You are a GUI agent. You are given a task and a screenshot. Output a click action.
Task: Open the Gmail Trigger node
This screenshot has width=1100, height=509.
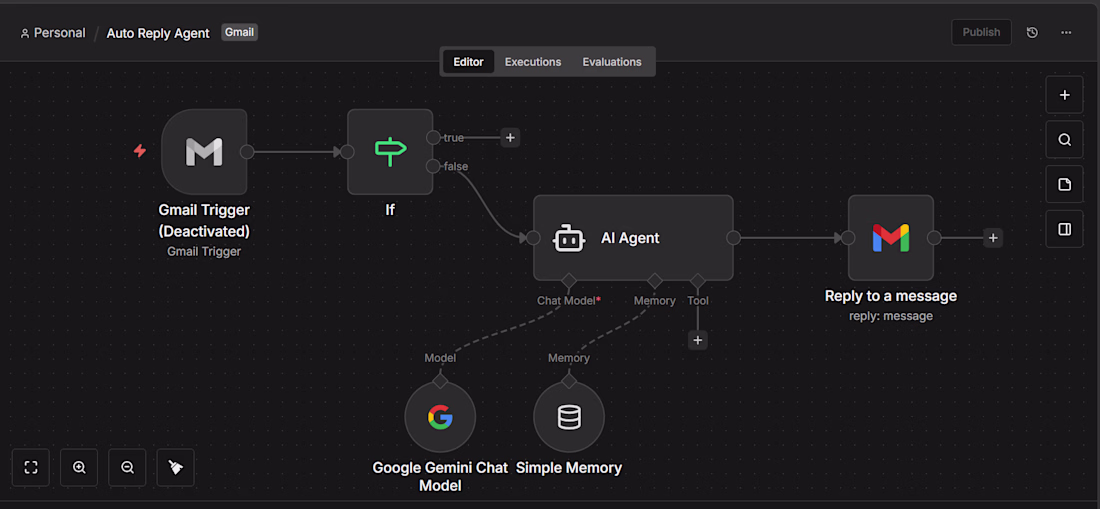point(204,152)
